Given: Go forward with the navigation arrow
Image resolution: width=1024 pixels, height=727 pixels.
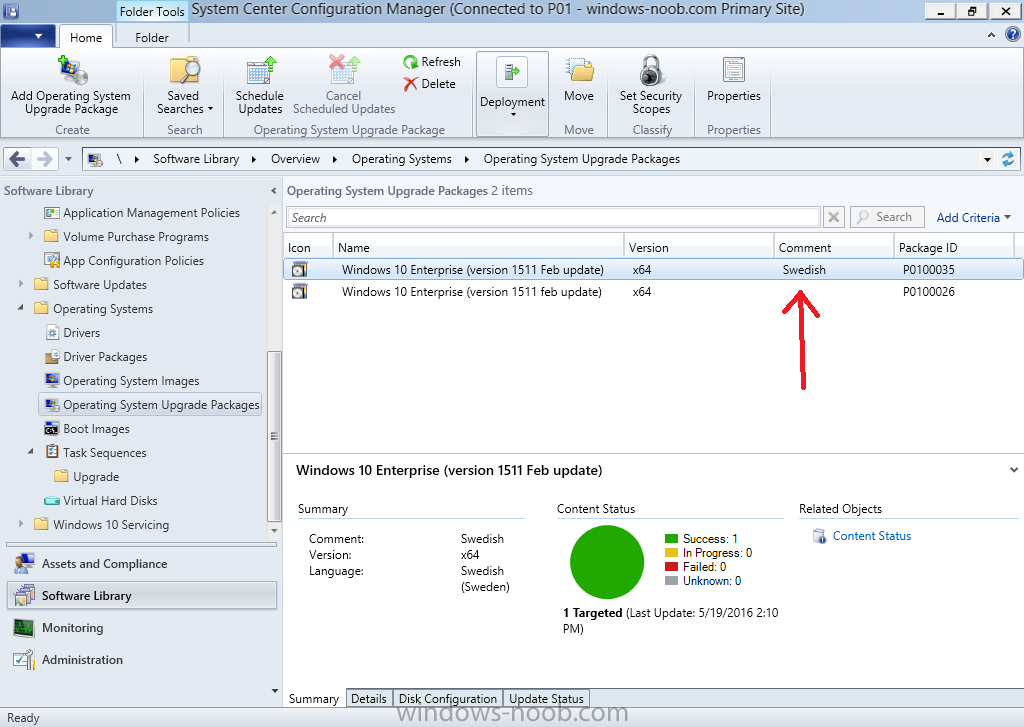Looking at the screenshot, I should click(x=44, y=159).
